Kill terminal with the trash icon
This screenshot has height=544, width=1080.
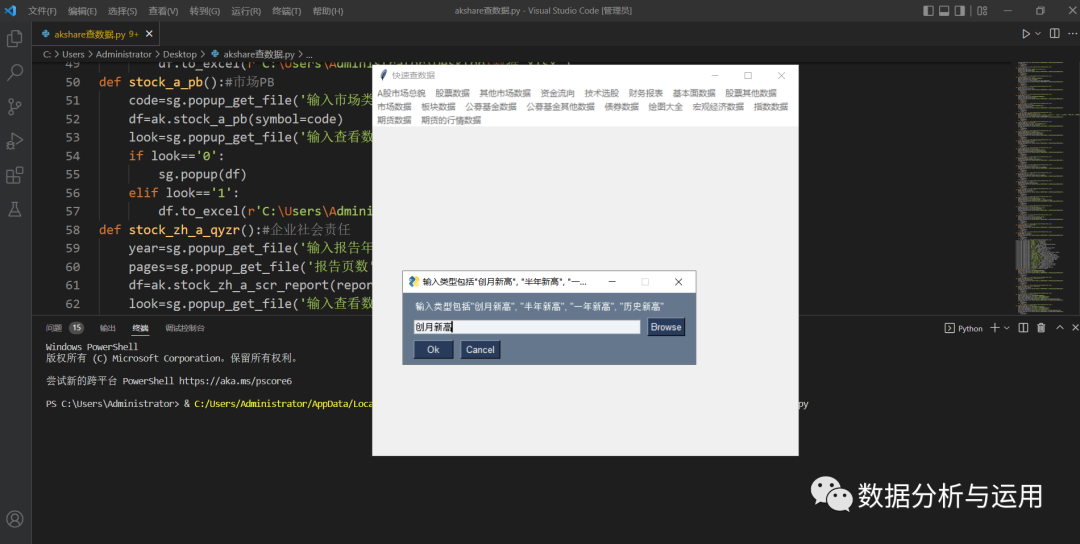[x=1041, y=328]
